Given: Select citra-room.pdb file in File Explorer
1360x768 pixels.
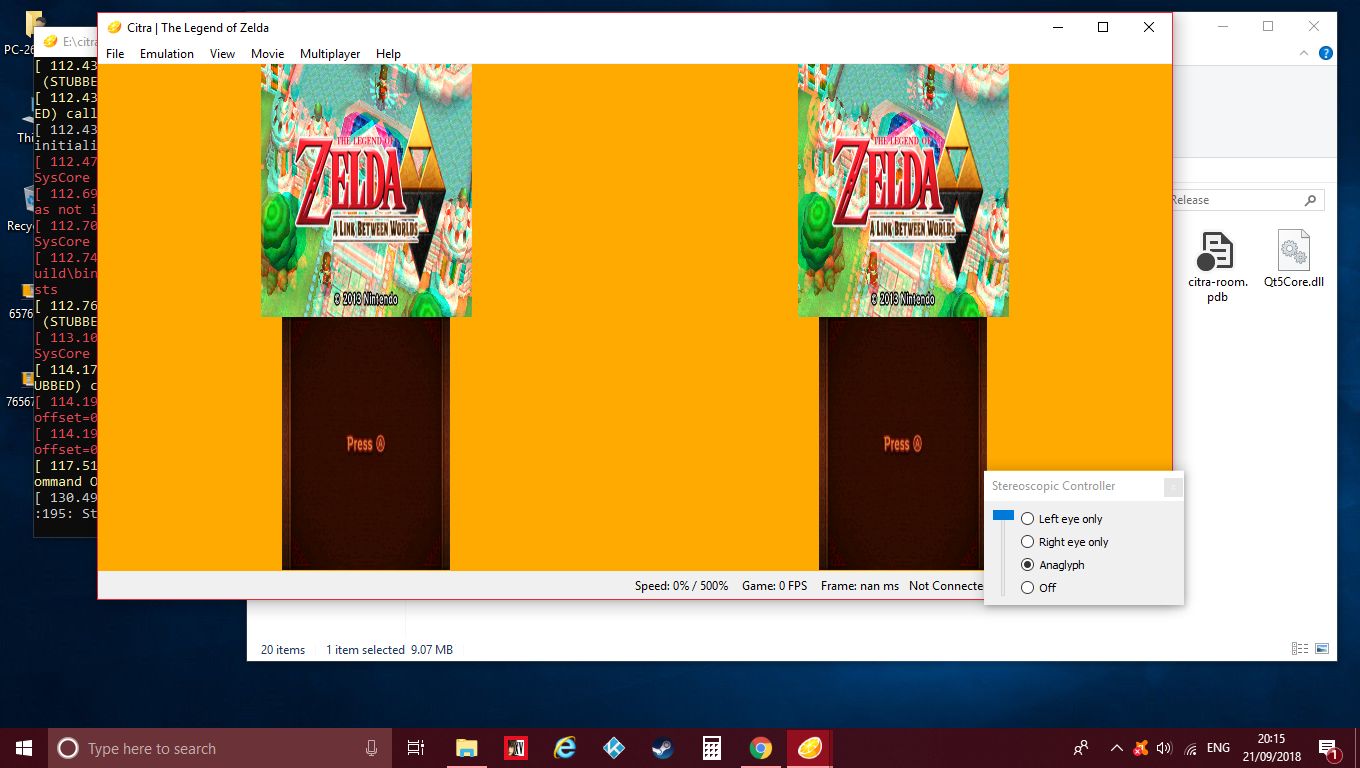Looking at the screenshot, I should [1216, 267].
